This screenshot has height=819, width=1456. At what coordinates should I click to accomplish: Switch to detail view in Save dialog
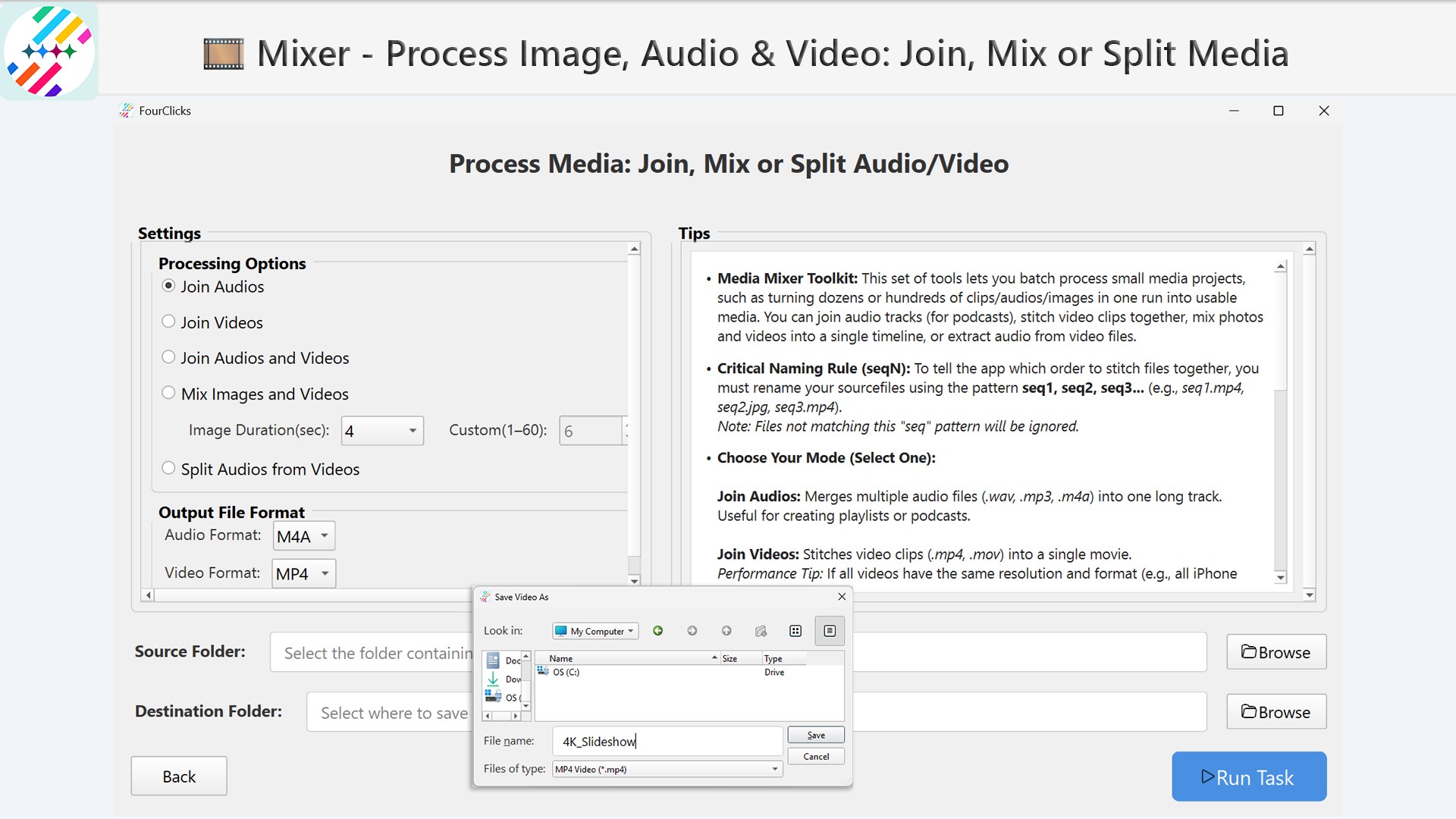click(830, 630)
